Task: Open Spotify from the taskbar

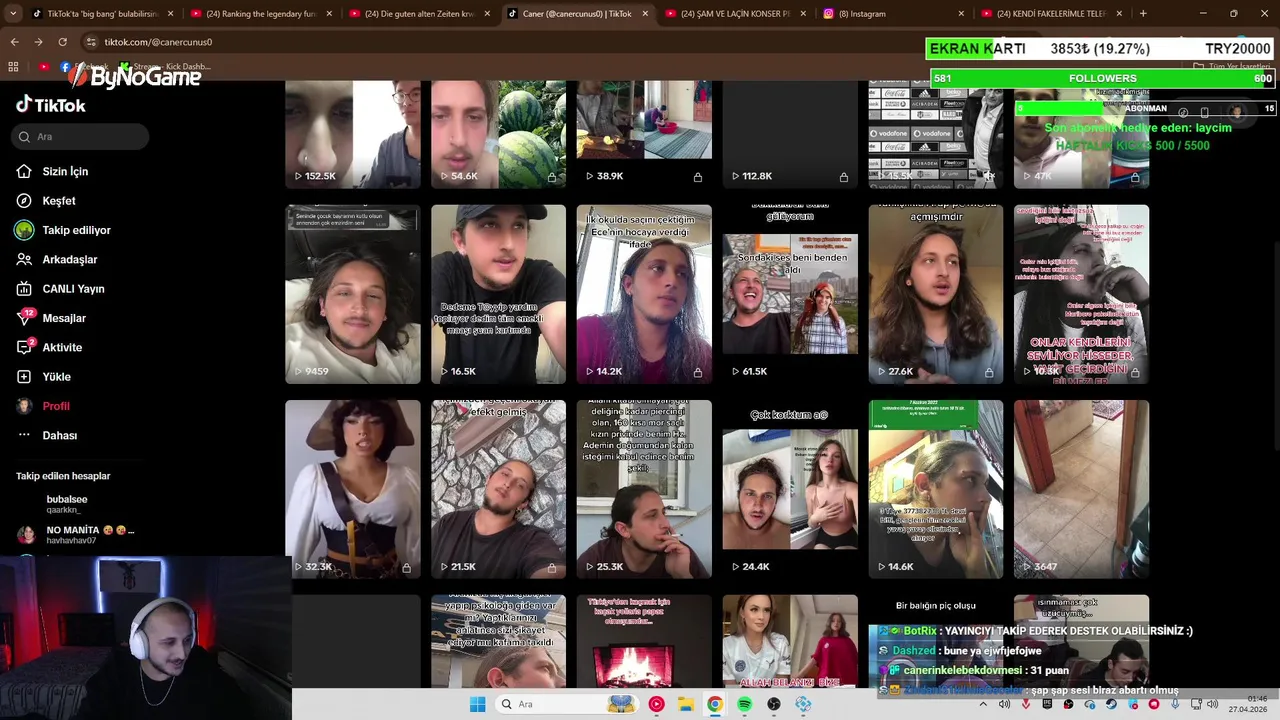Action: [745, 704]
